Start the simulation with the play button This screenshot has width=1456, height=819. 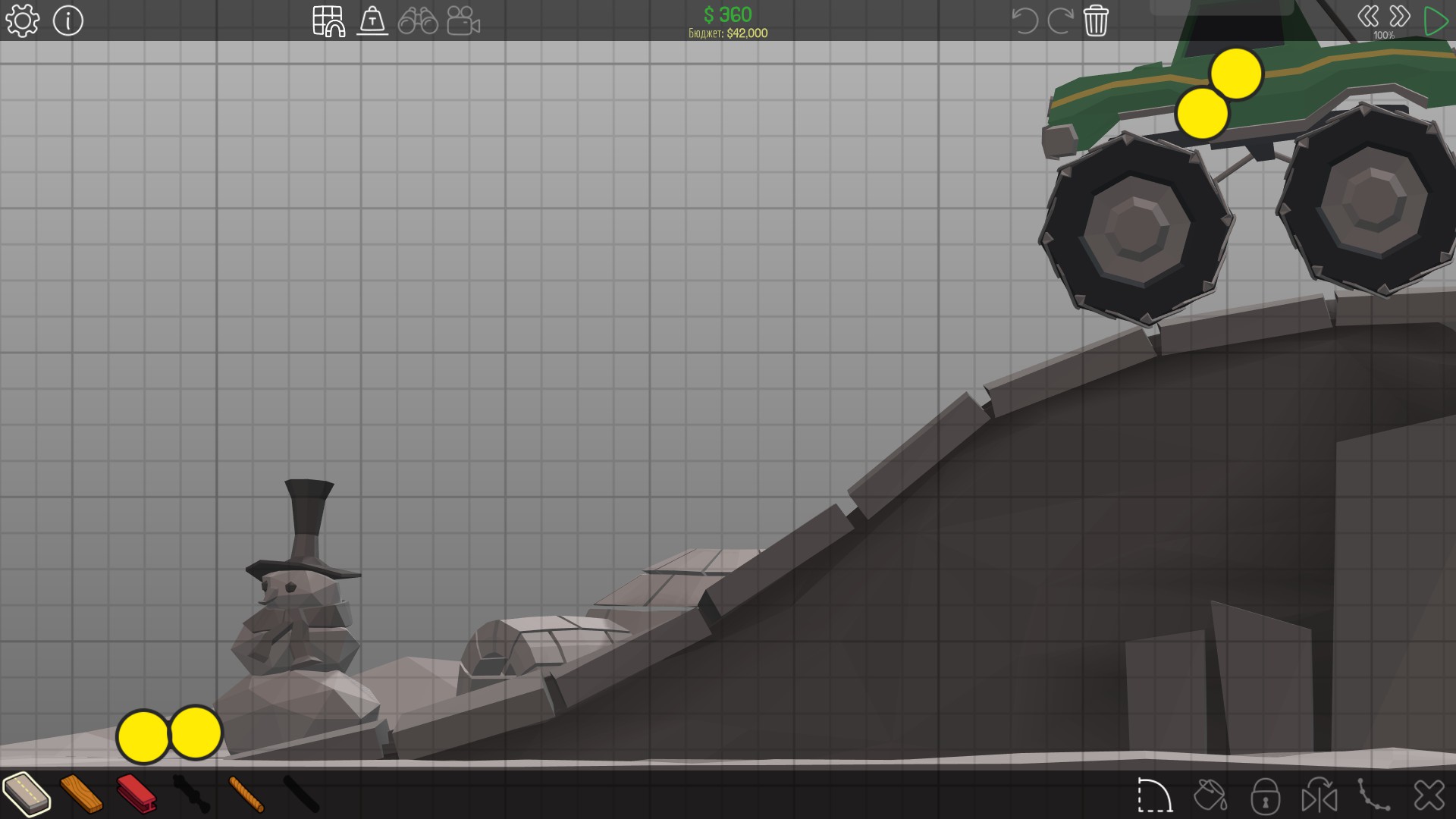coord(1435,21)
